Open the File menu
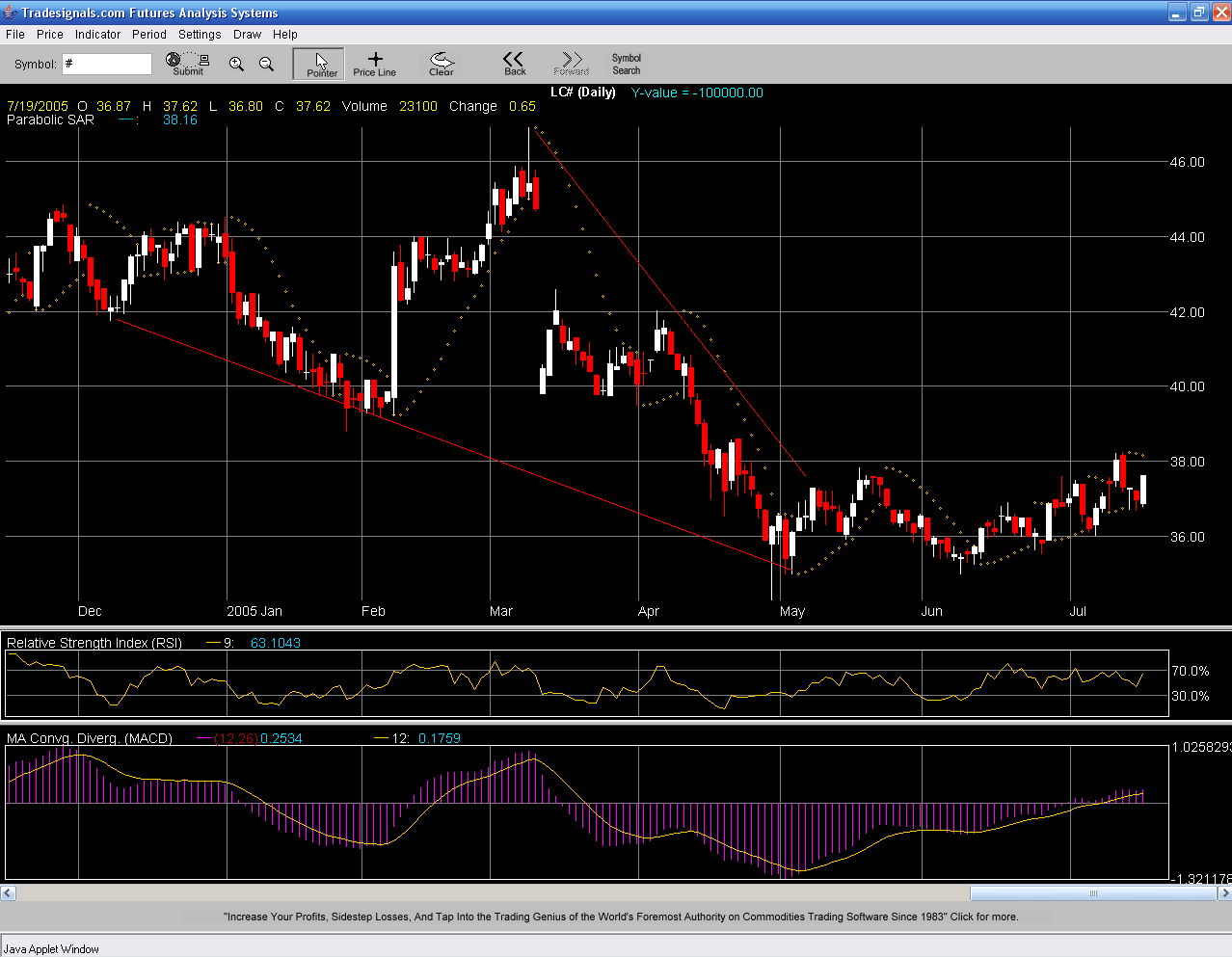Screen dimensions: 1232x957 15,35
